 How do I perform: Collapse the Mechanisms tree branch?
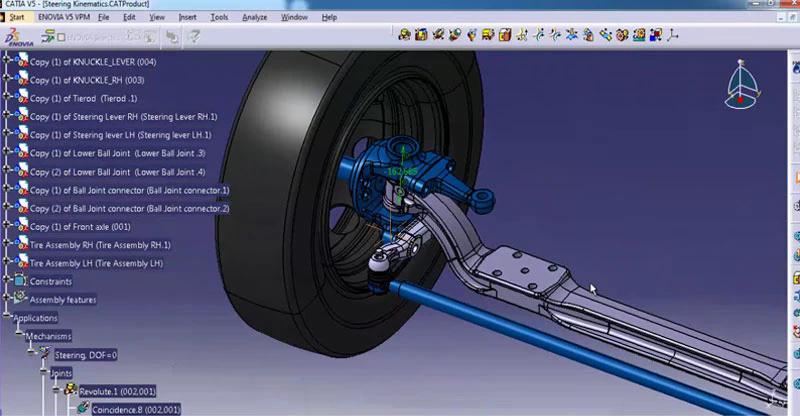pyautogui.click(x=19, y=336)
